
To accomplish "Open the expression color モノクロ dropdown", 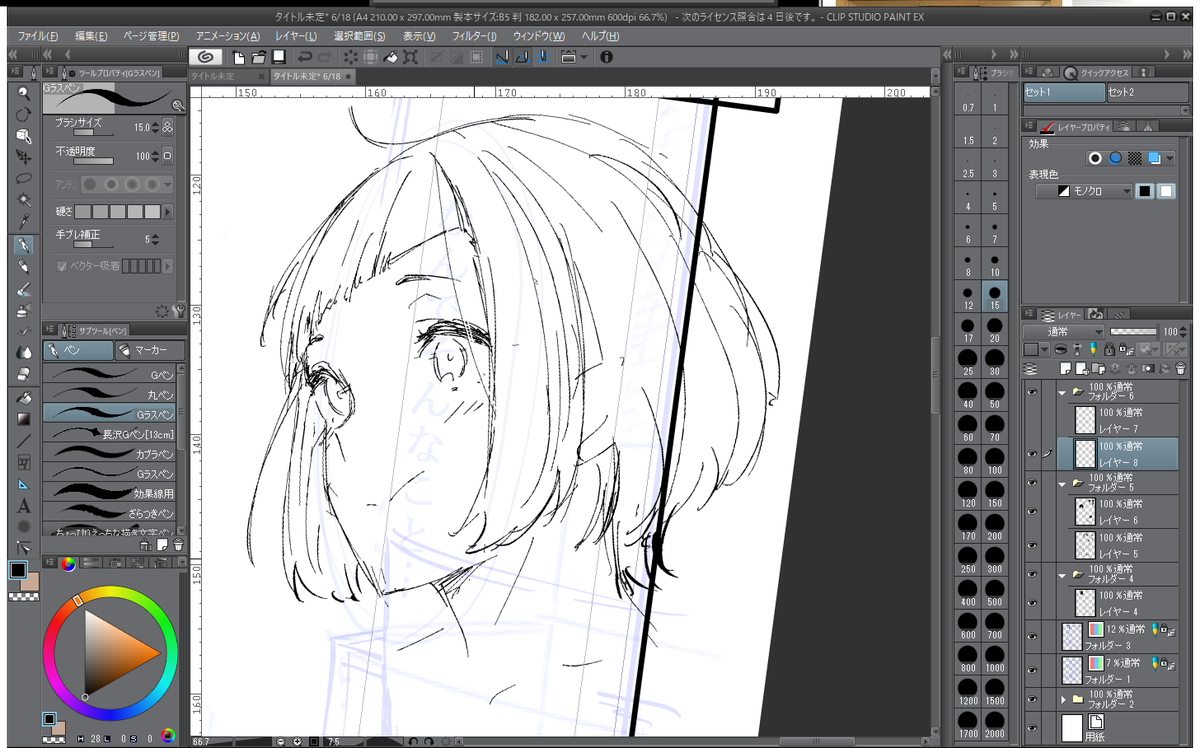I will click(1084, 191).
